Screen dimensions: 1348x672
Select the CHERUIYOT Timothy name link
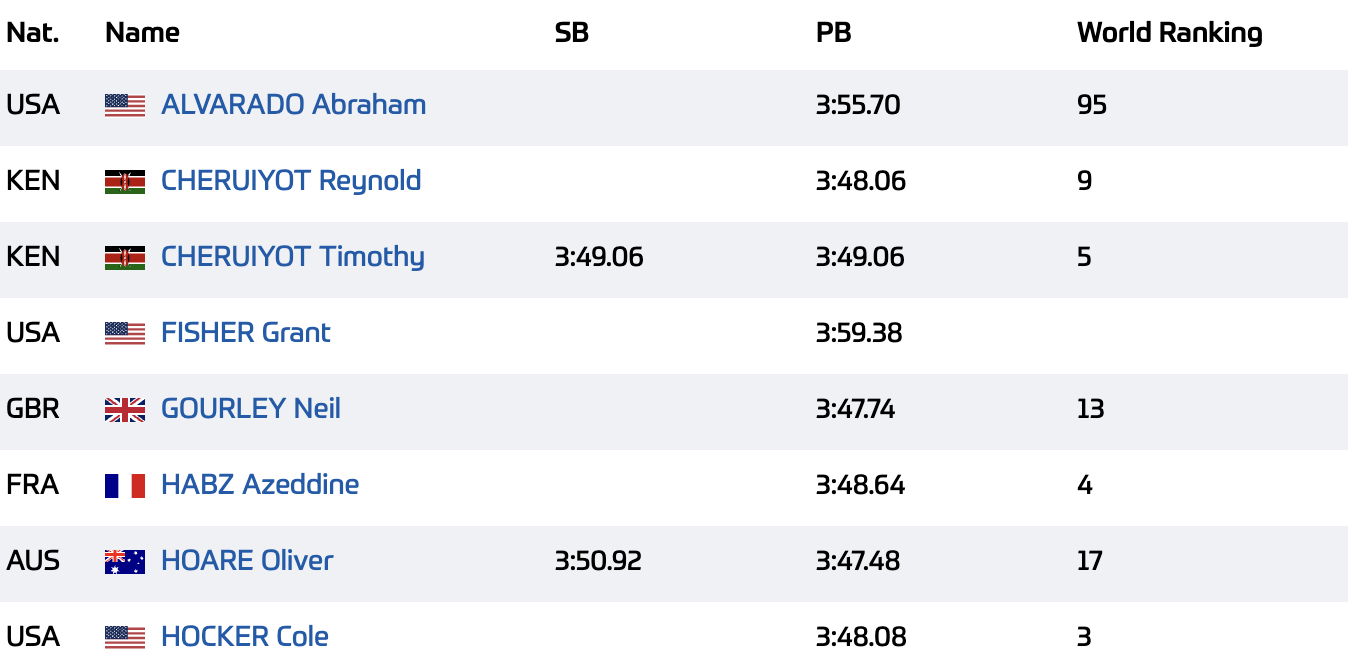coord(293,257)
